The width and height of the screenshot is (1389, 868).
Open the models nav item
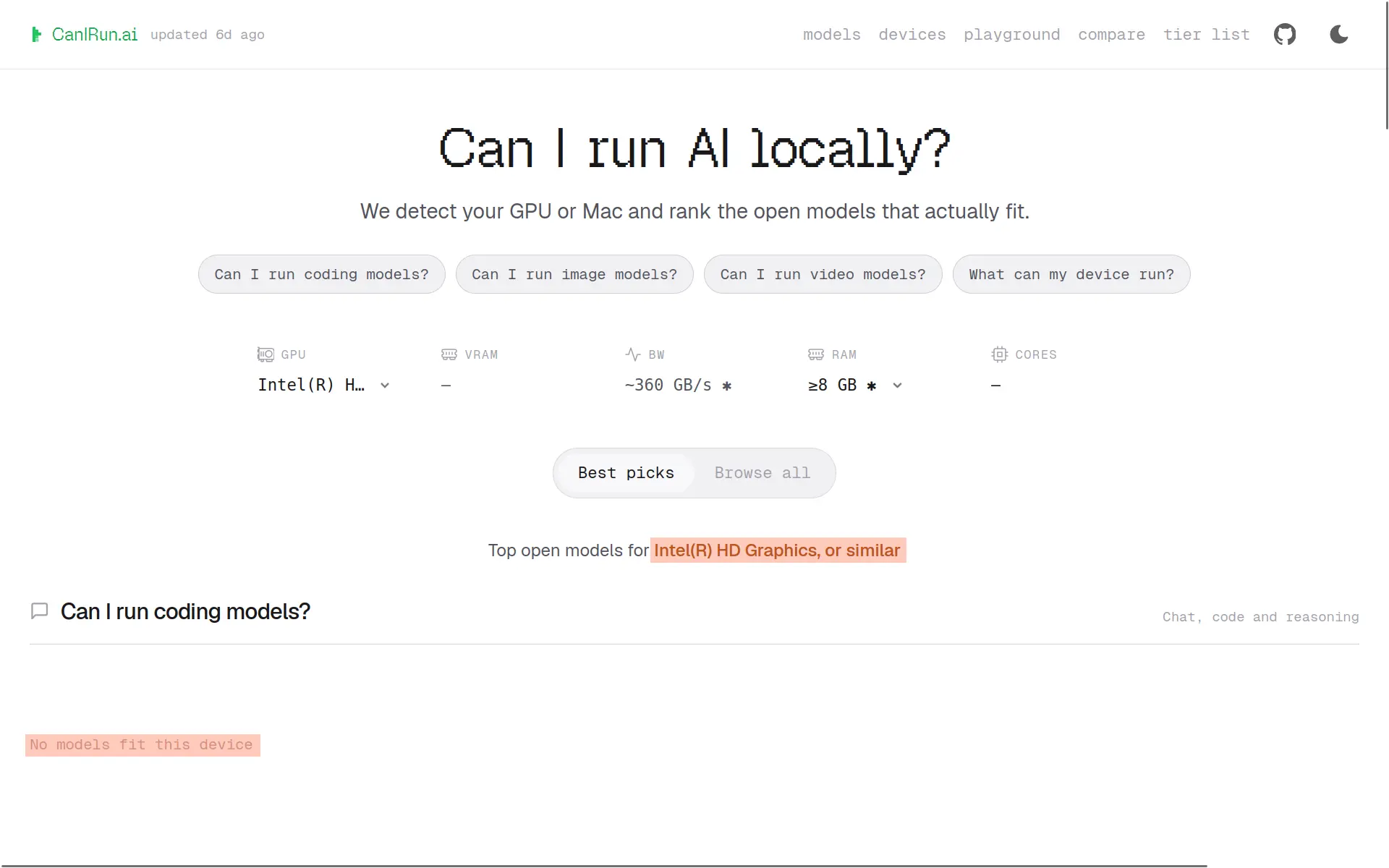pos(831,35)
